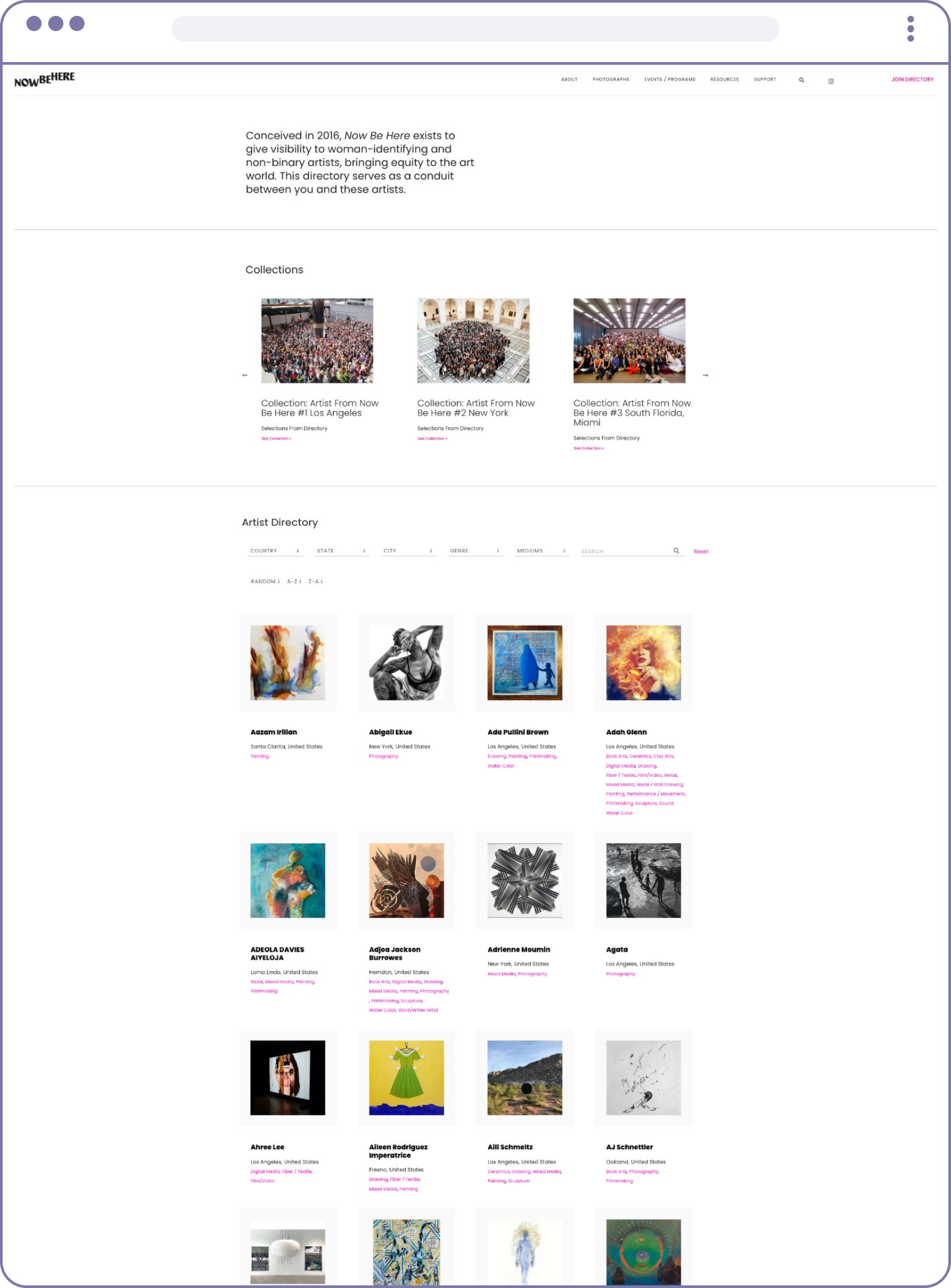The image size is (951, 1288).
Task: Sort artists by A-Z
Action: [294, 582]
